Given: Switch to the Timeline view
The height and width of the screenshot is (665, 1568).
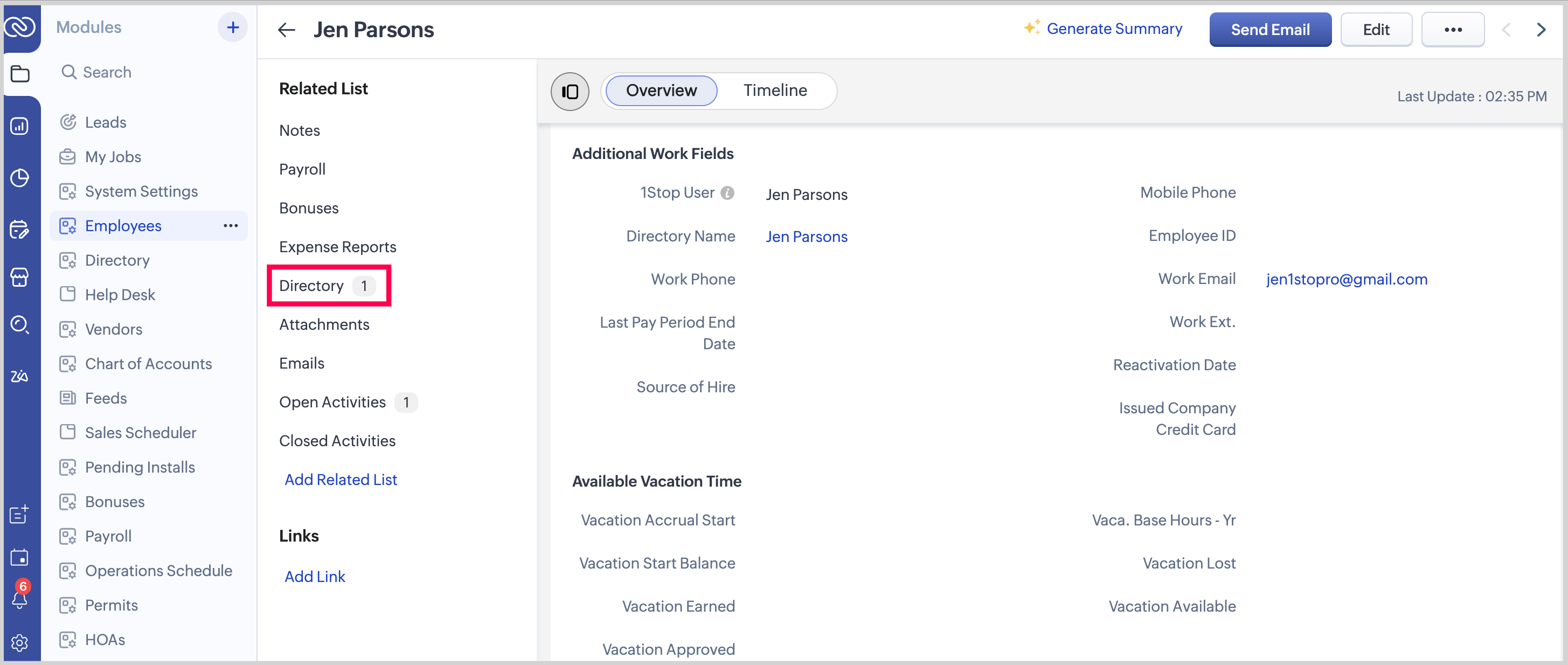Looking at the screenshot, I should tap(775, 91).
